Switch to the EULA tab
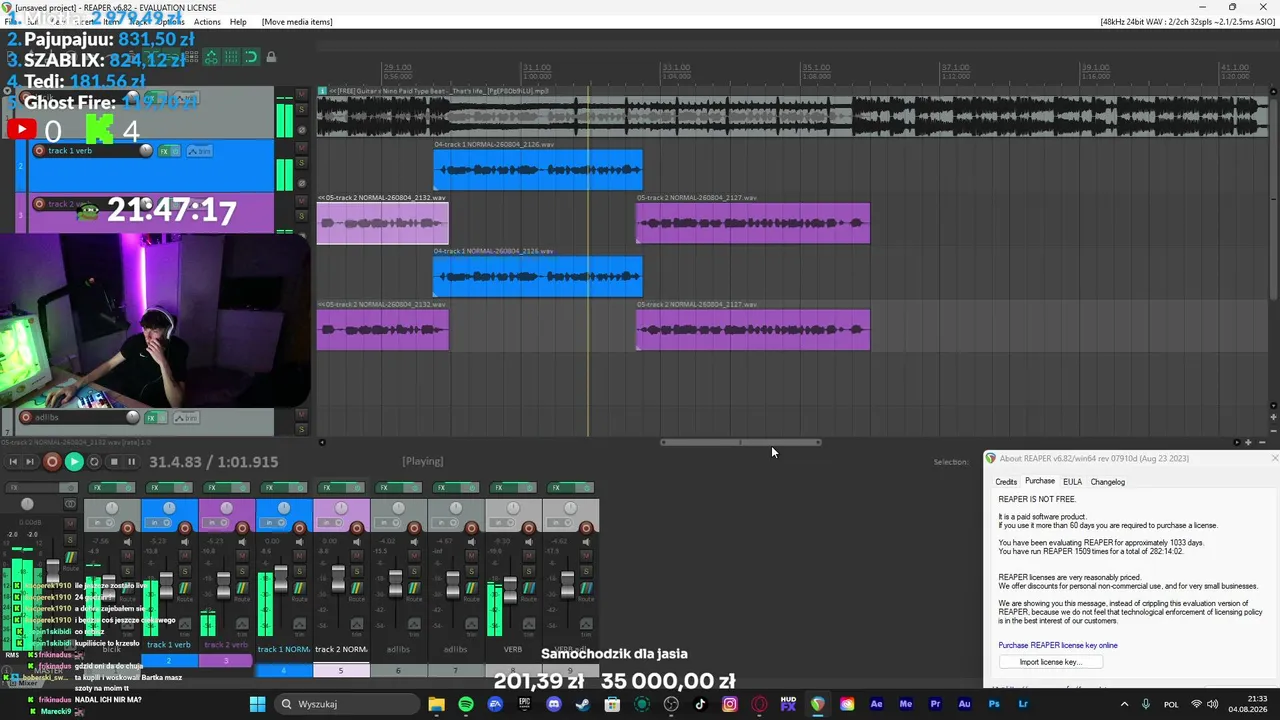This screenshot has width=1280, height=720. click(1072, 482)
